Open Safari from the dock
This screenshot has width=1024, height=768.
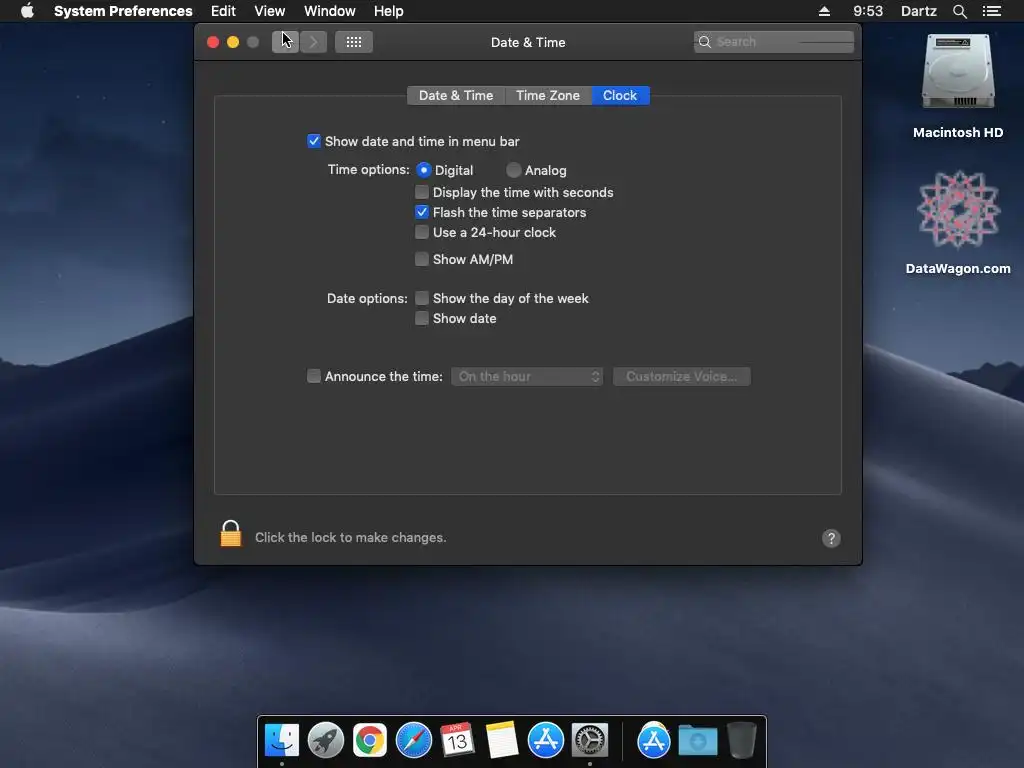(414, 740)
